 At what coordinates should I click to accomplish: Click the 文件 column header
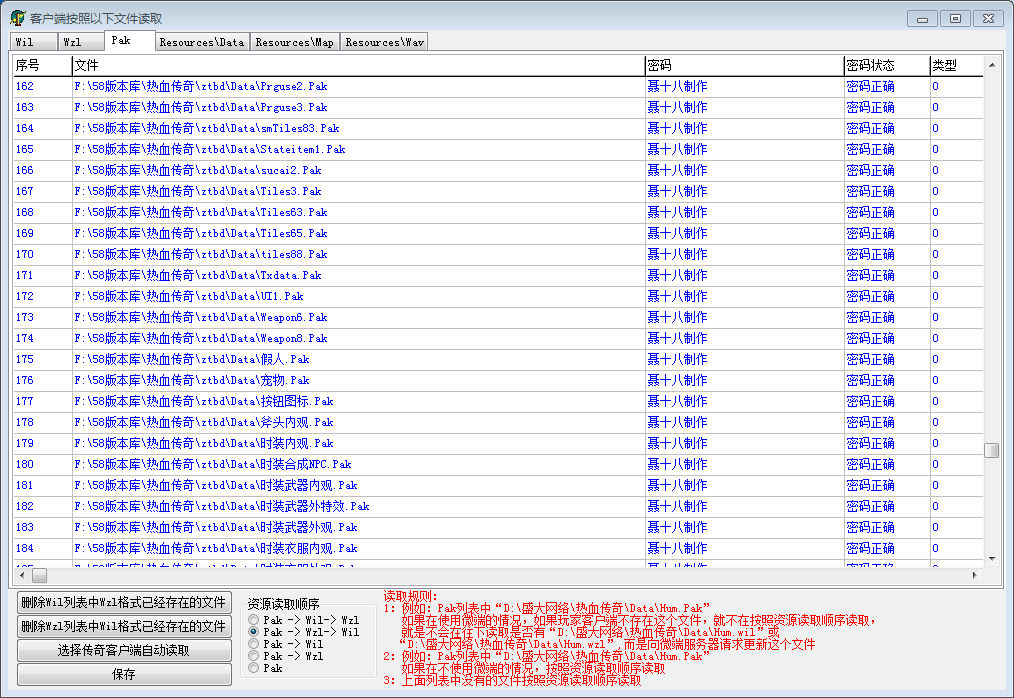coord(358,65)
